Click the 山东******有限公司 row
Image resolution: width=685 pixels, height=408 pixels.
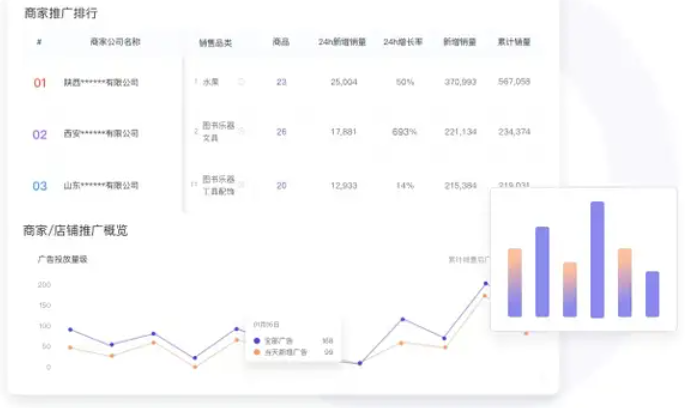click(x=101, y=185)
